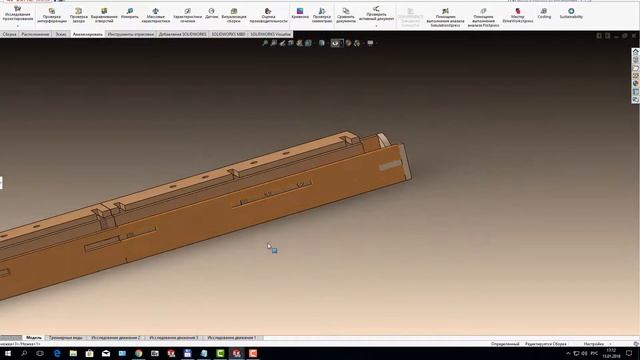Open Microsoft Edge from taskbar
The image size is (640, 360).
pyautogui.click(x=57, y=353)
